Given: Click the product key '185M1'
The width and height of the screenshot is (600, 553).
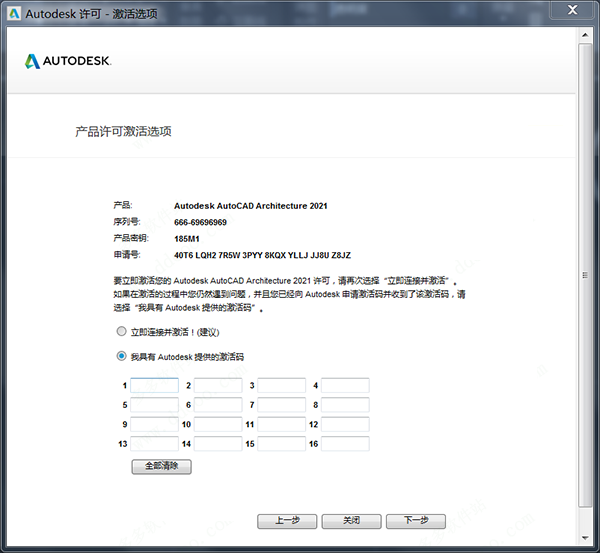Looking at the screenshot, I should (187, 239).
